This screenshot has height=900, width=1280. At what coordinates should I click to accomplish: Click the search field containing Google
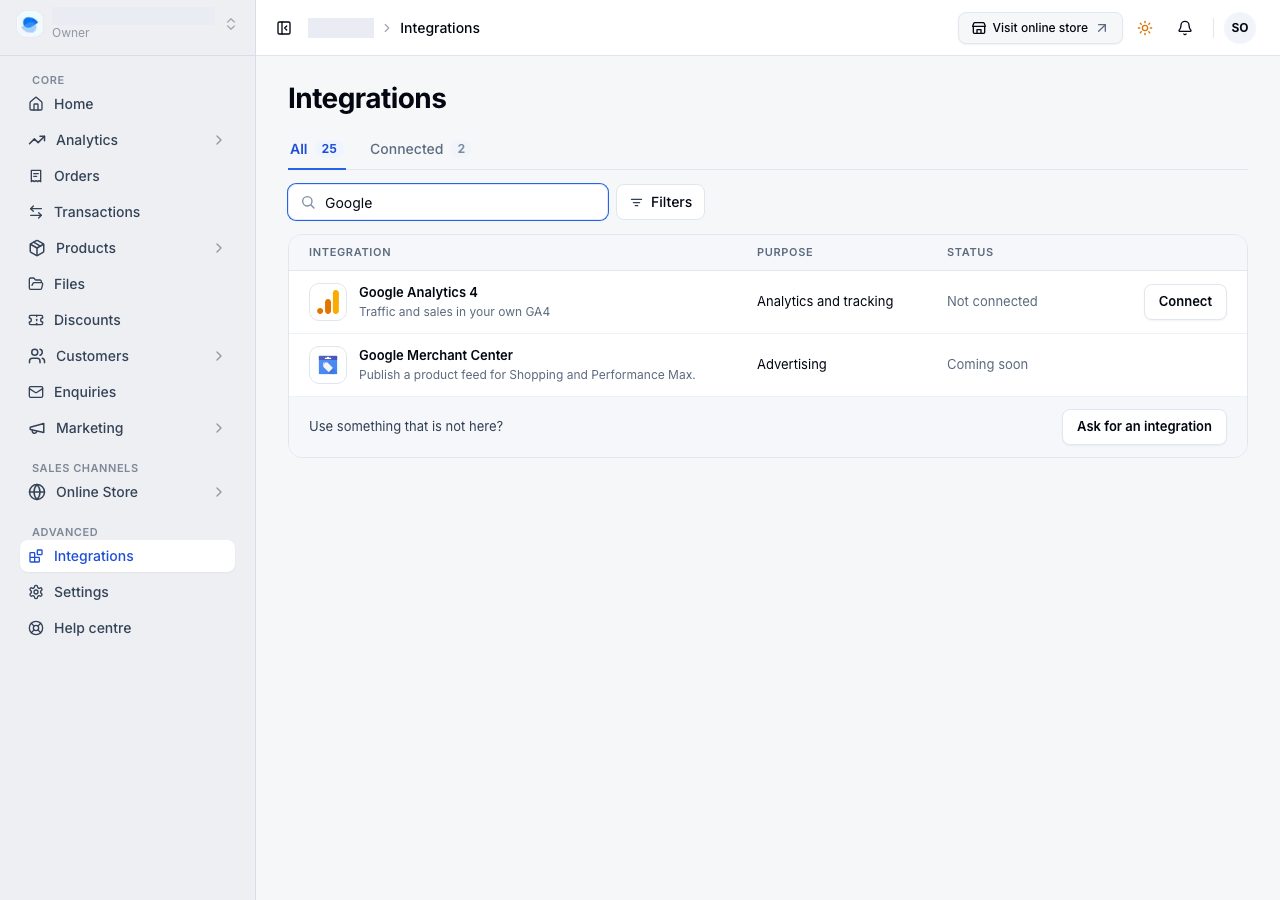click(x=448, y=202)
